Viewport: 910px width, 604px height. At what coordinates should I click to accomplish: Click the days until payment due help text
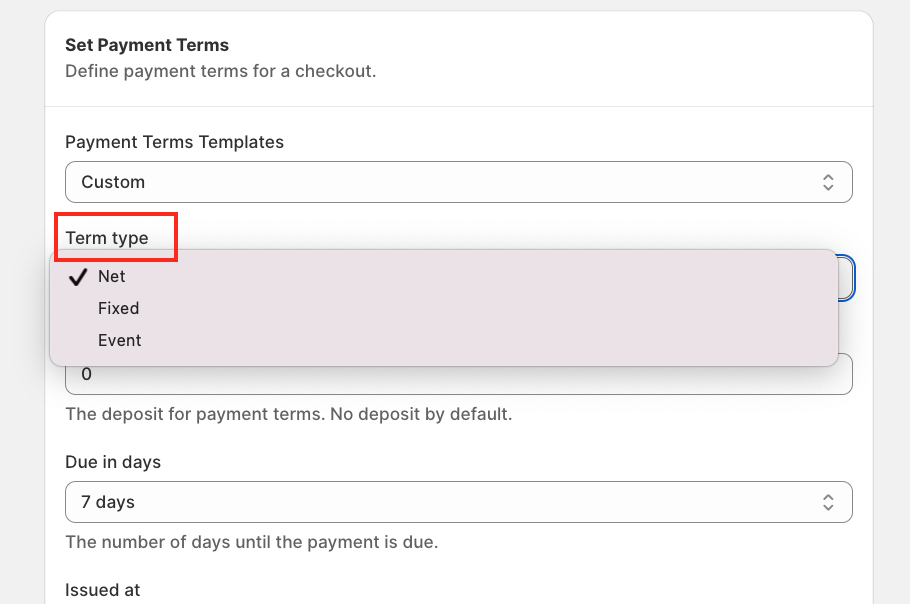251,543
